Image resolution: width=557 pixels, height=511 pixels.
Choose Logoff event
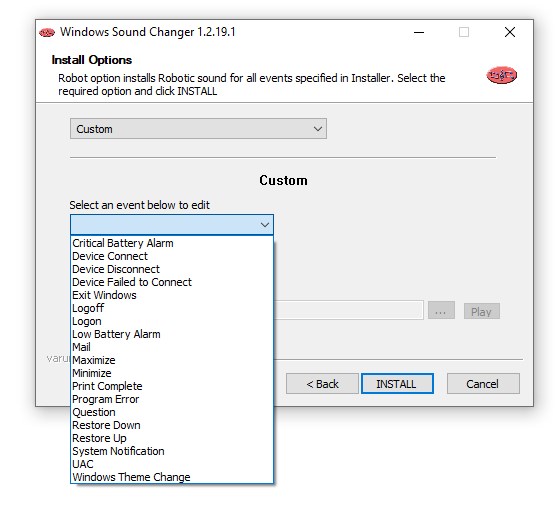tap(172, 308)
